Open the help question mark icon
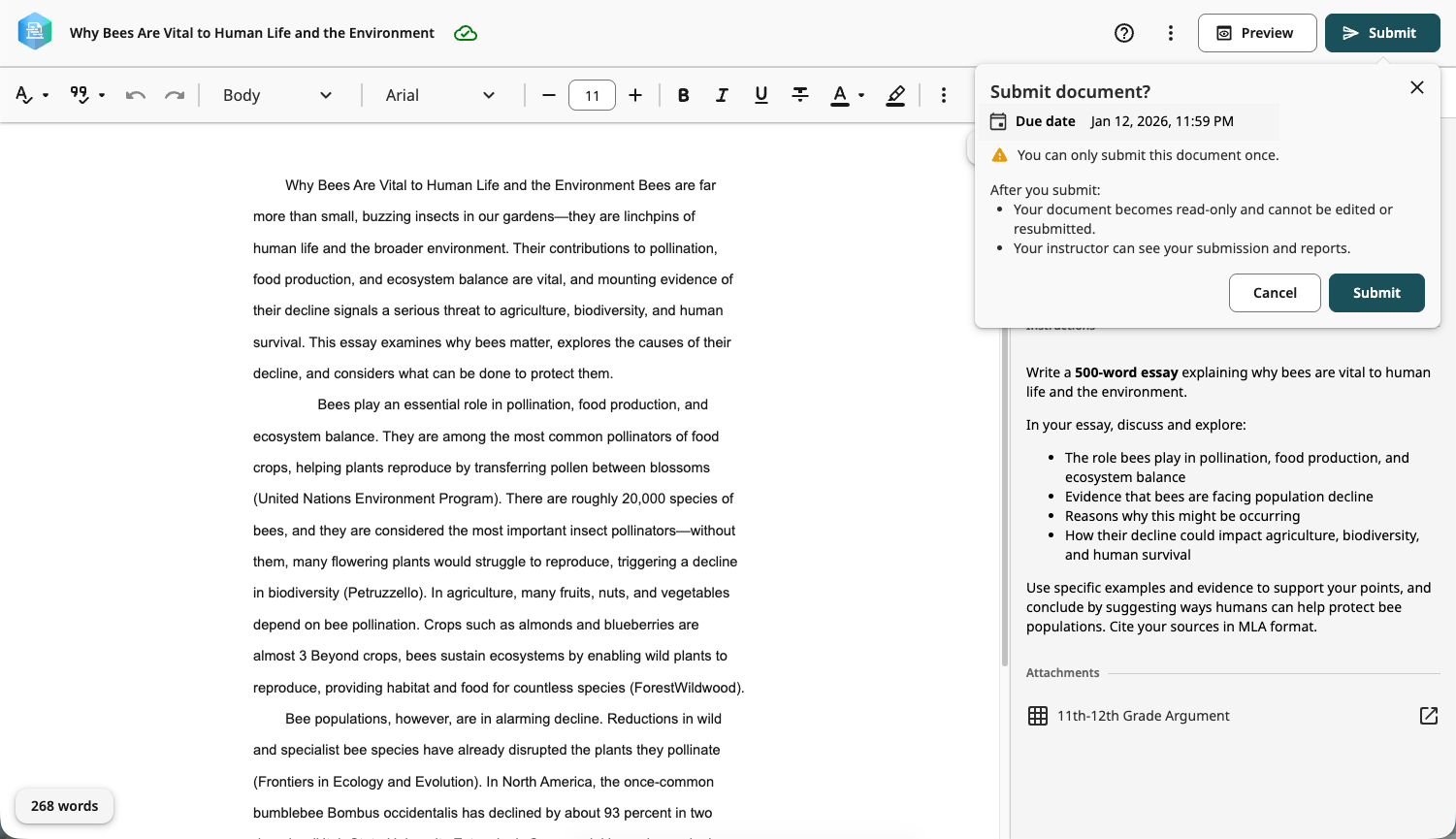The width and height of the screenshot is (1456, 839). click(1124, 33)
